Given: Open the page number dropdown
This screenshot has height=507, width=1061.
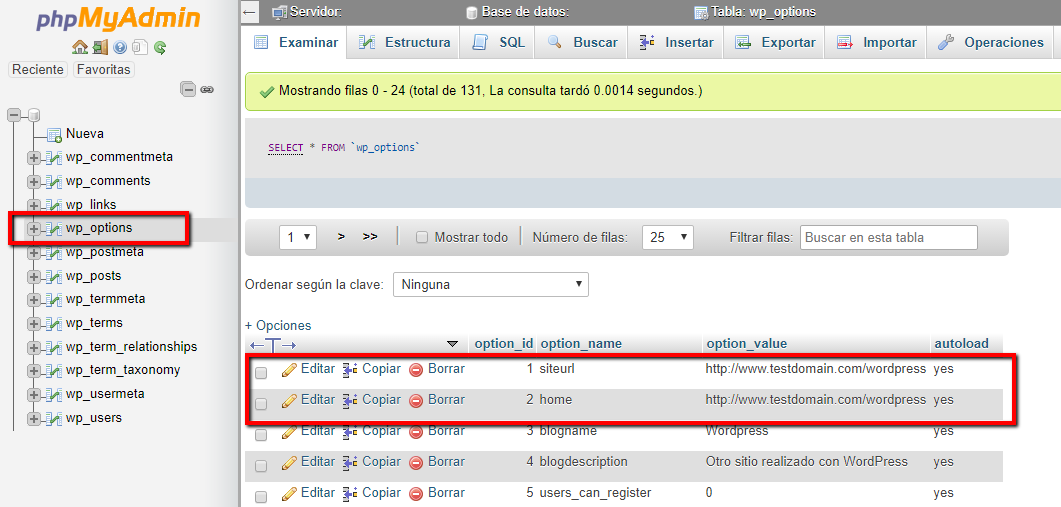Looking at the screenshot, I should (298, 237).
